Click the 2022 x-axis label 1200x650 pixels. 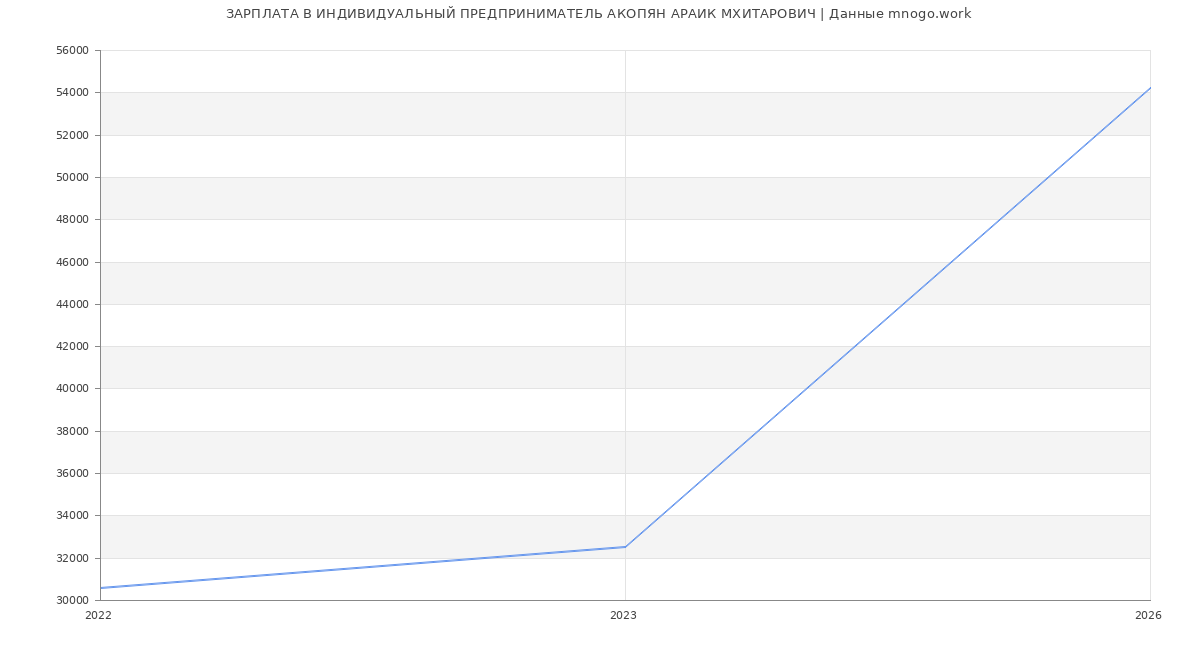pyautogui.click(x=99, y=616)
